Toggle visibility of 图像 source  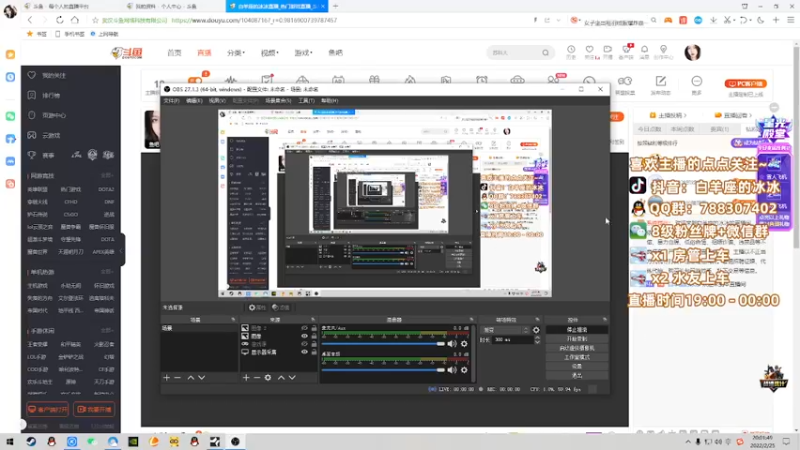tap(304, 336)
